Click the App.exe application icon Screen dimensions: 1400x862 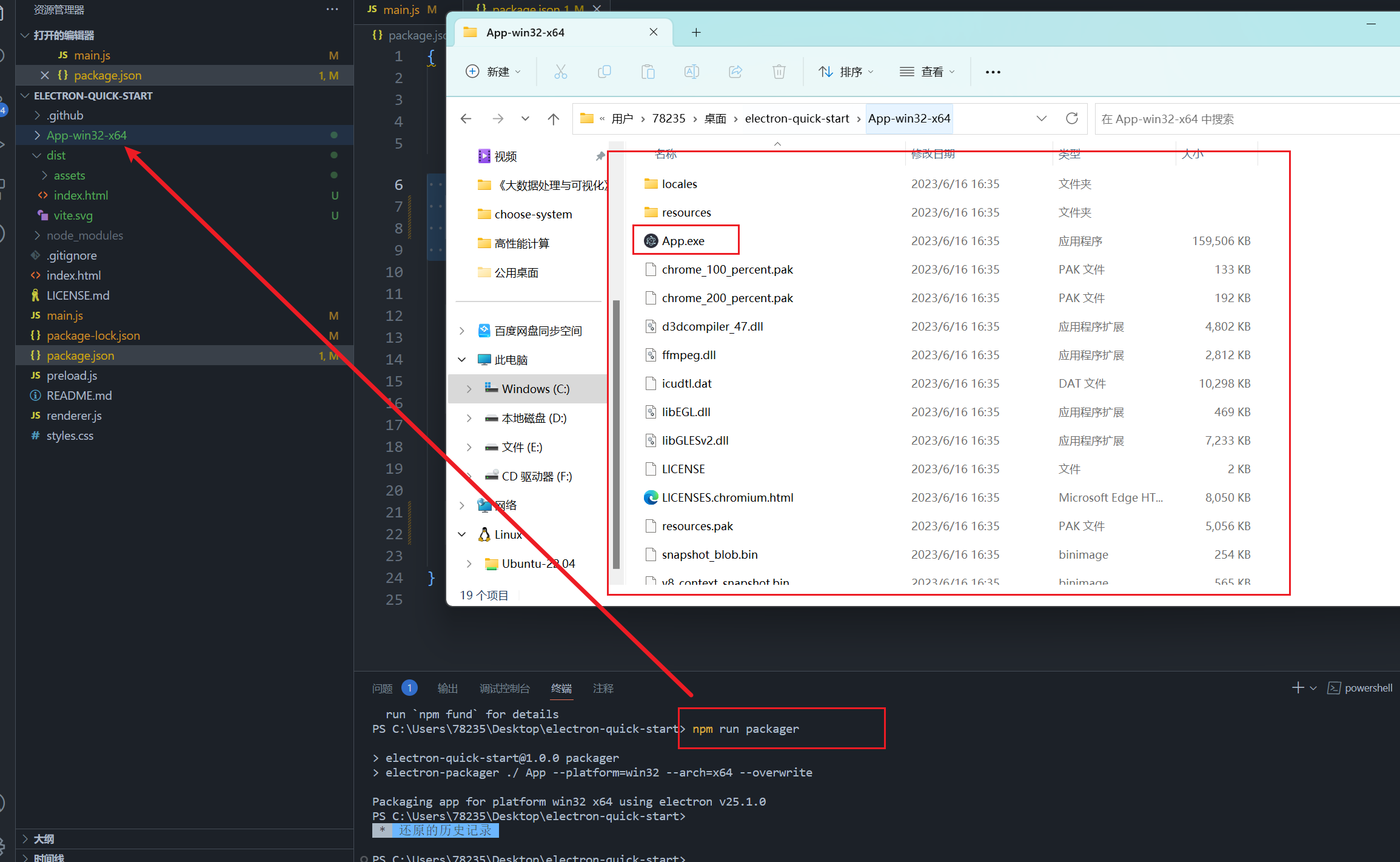(650, 240)
